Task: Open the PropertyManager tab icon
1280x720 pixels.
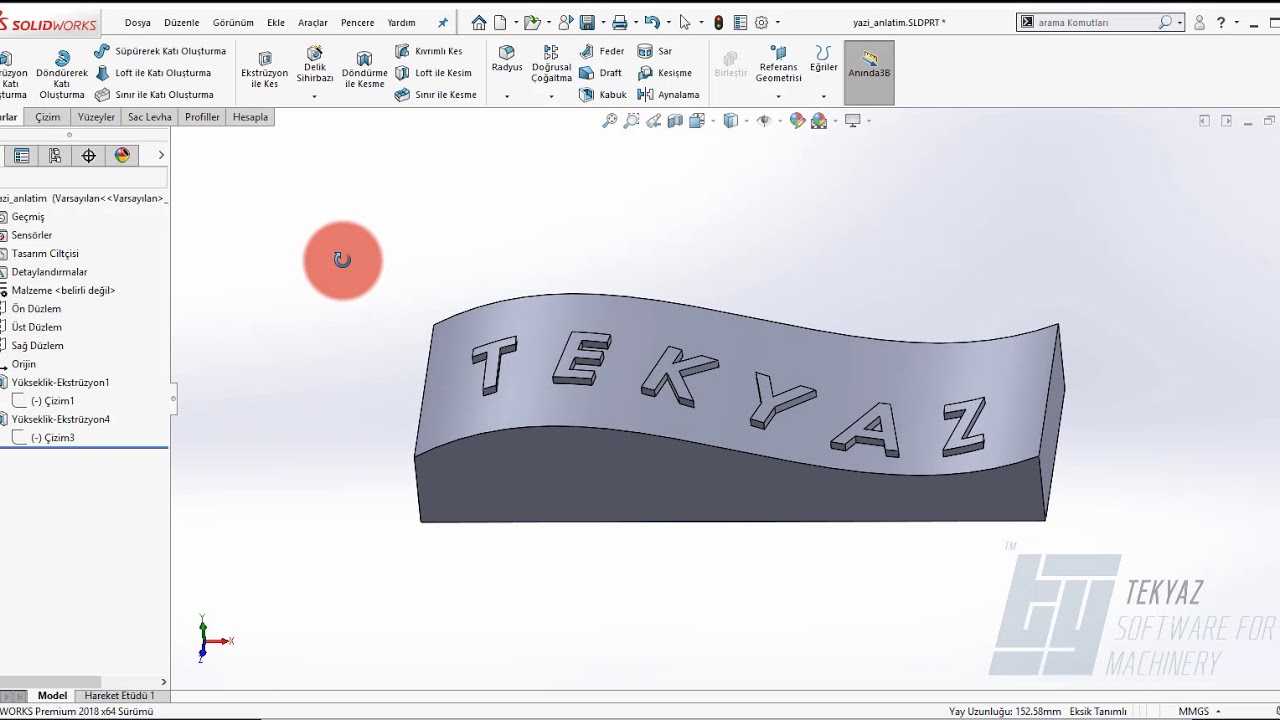Action: 21,155
